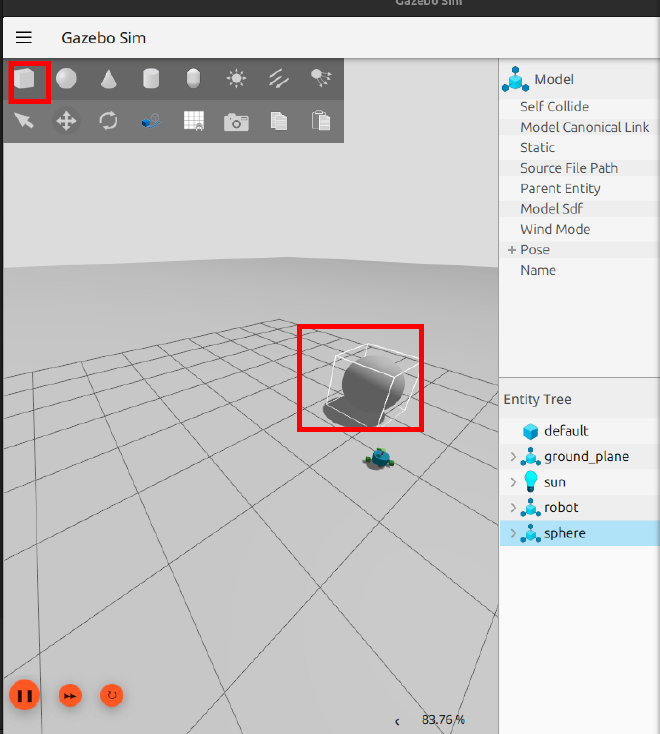The image size is (660, 734).
Task: Insert a cone shape
Action: pyautogui.click(x=109, y=79)
